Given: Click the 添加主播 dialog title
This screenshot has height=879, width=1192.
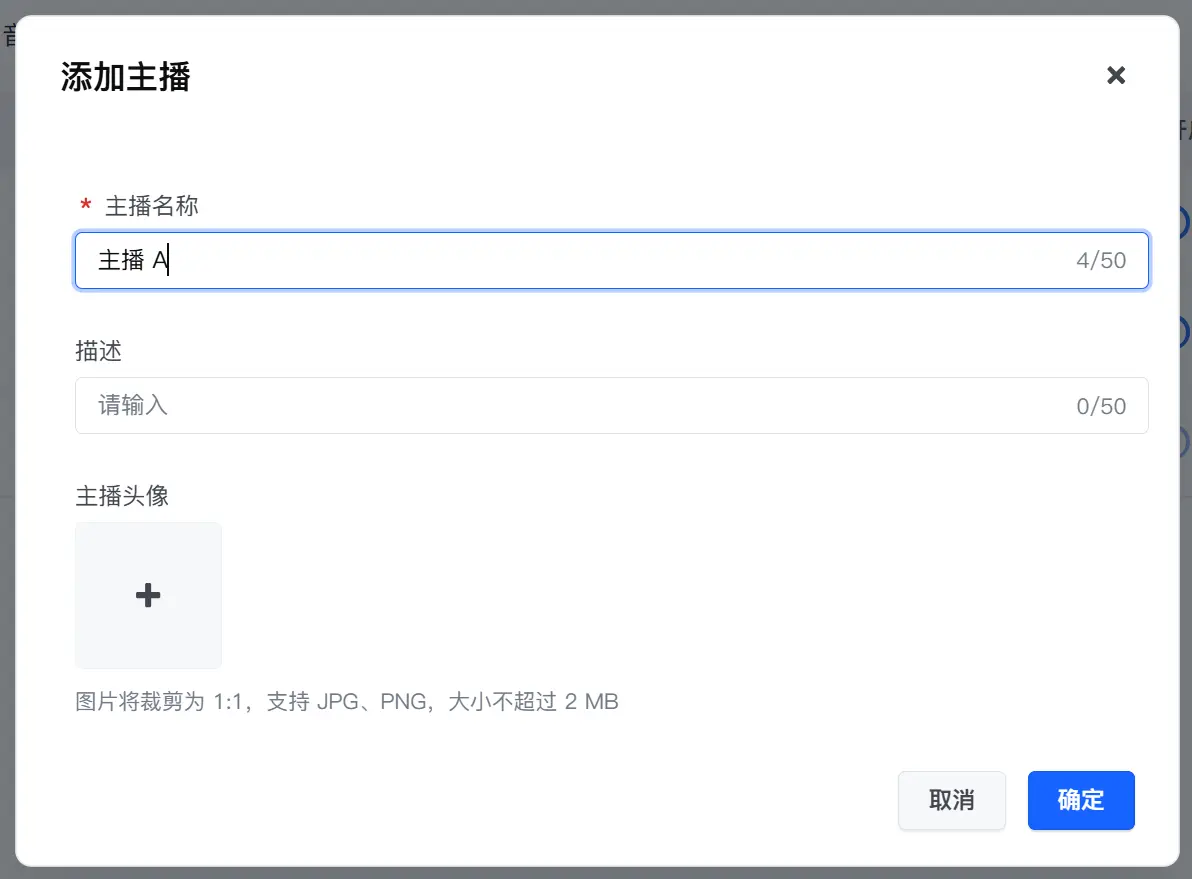Looking at the screenshot, I should point(125,77).
